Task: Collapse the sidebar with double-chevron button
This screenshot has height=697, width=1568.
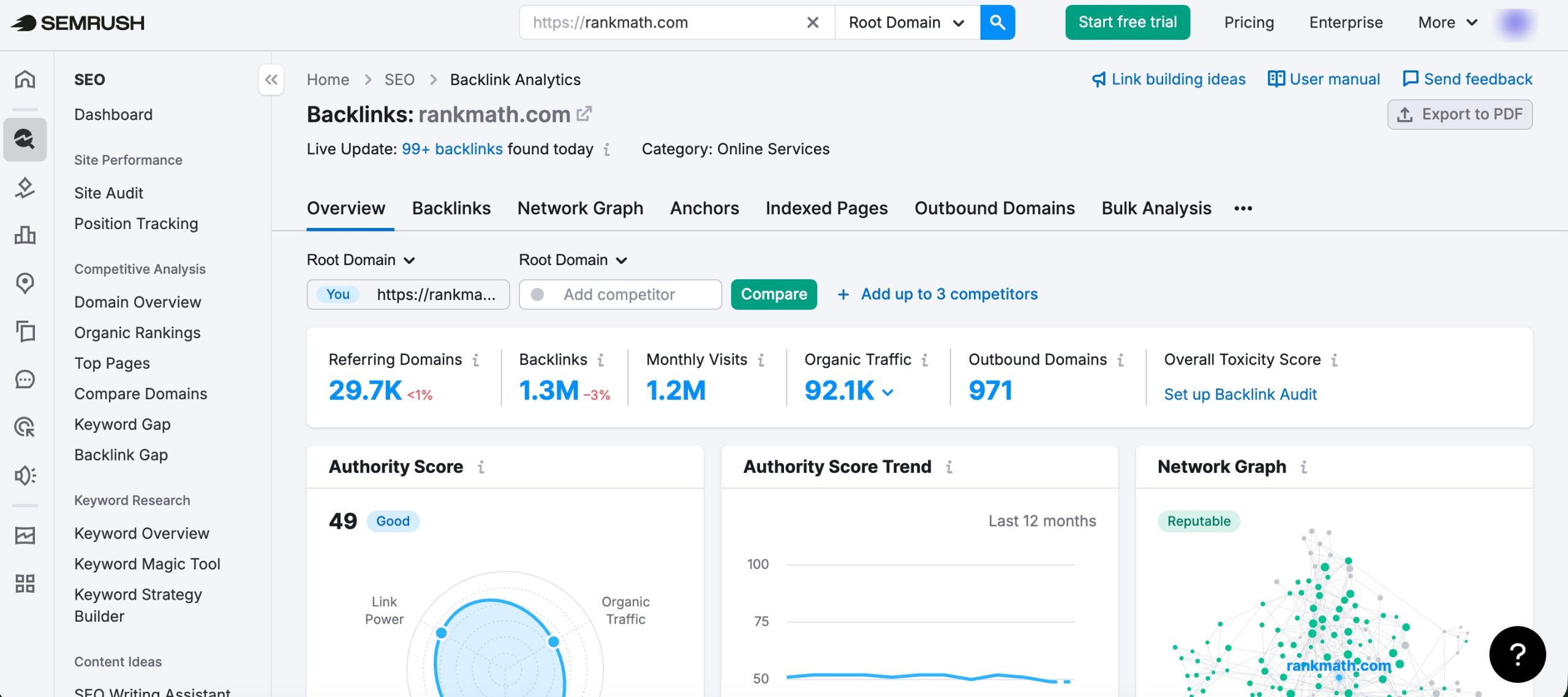Action: click(271, 80)
